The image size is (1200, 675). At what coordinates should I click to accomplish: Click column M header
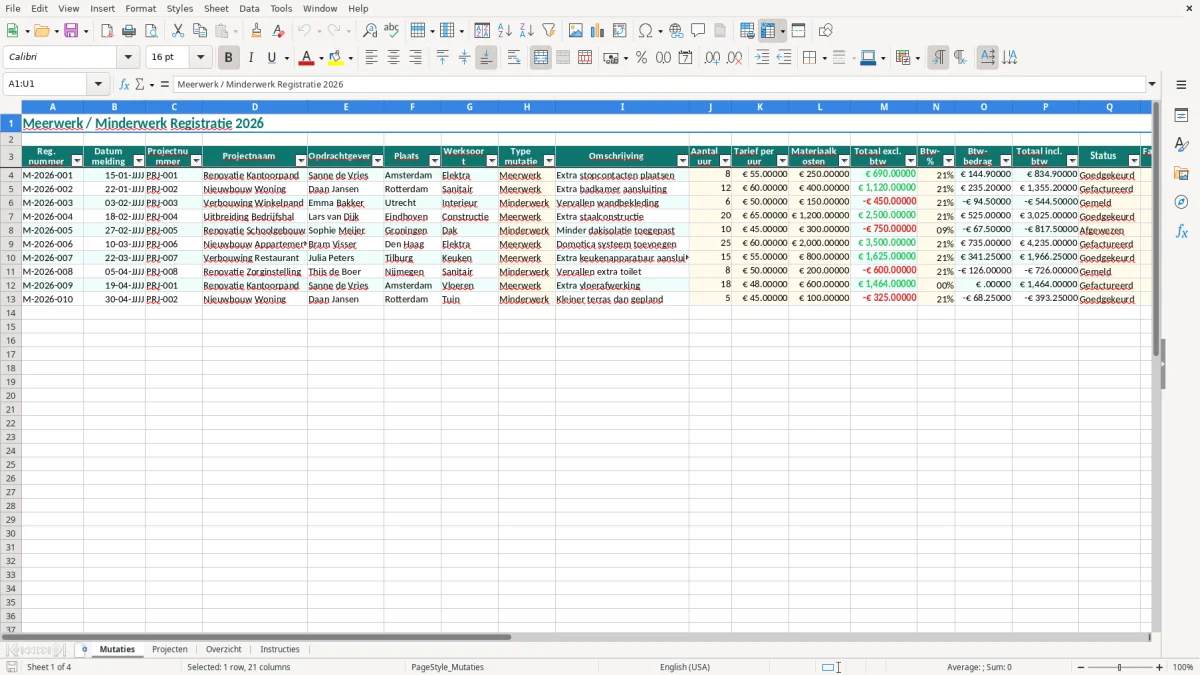(x=884, y=106)
